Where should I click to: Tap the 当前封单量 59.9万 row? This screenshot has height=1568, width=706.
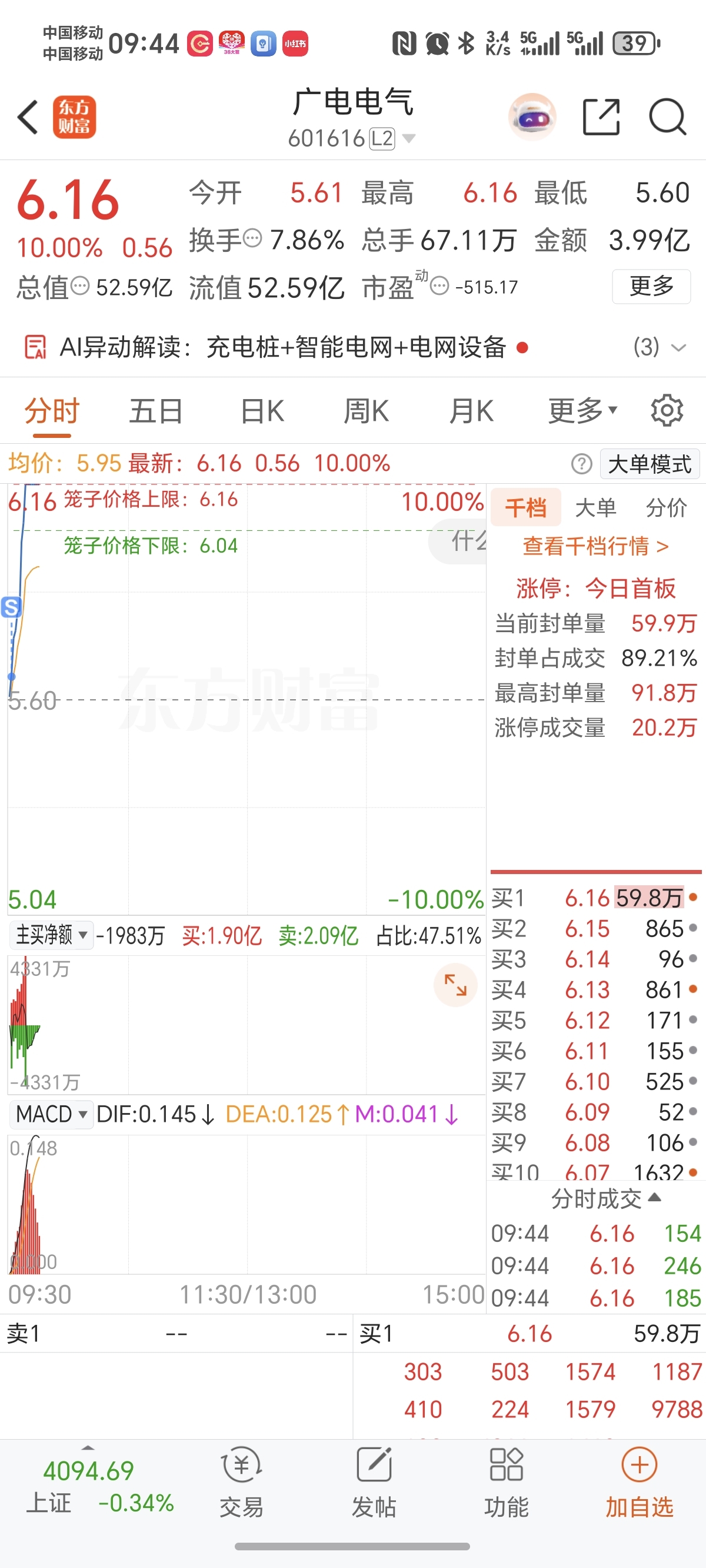(x=596, y=623)
